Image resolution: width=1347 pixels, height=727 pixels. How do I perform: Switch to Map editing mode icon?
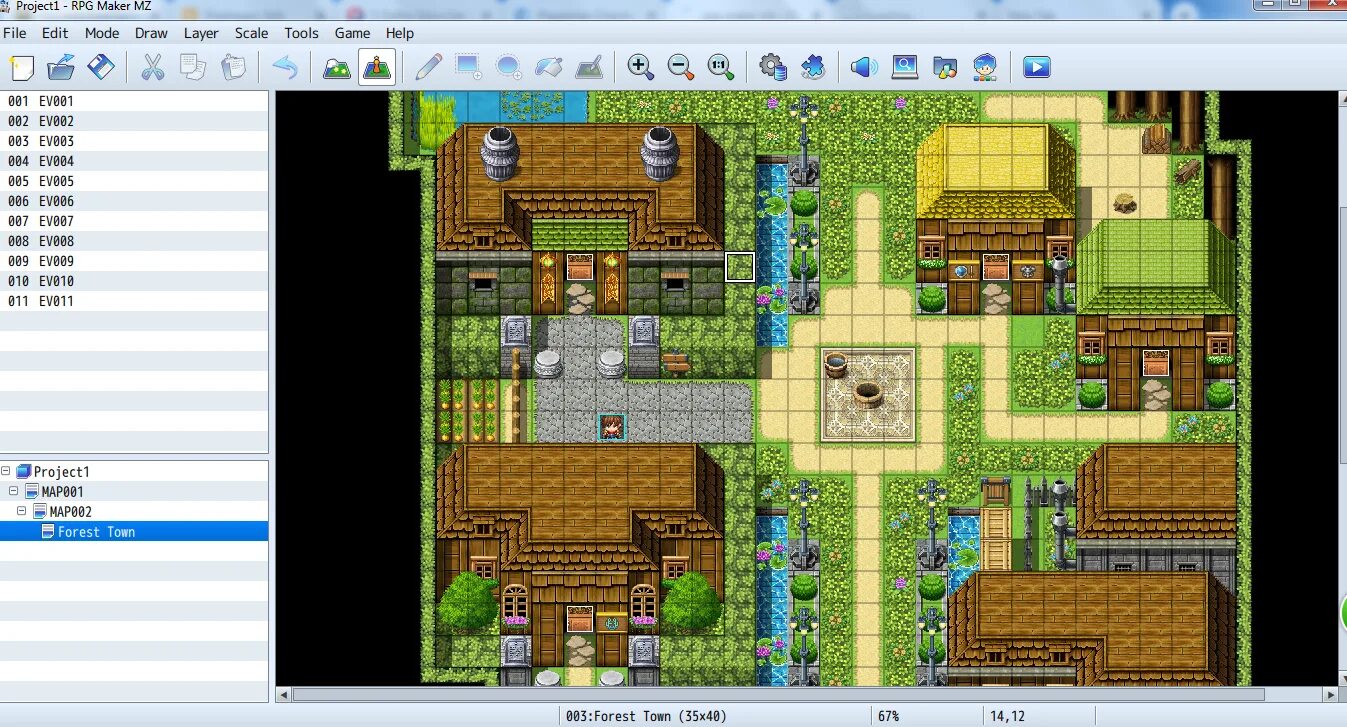(x=337, y=67)
